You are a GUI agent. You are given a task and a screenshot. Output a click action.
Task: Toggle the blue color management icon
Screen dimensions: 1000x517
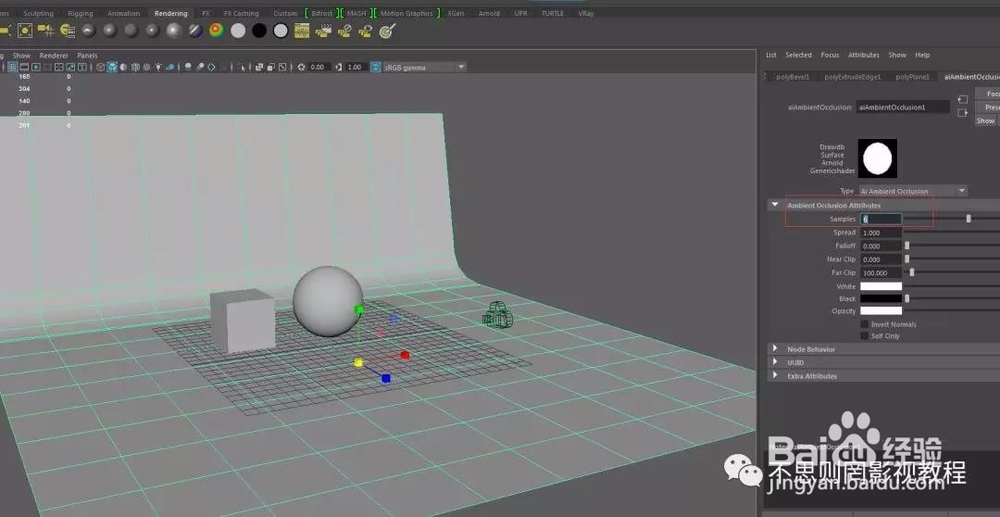coord(376,67)
